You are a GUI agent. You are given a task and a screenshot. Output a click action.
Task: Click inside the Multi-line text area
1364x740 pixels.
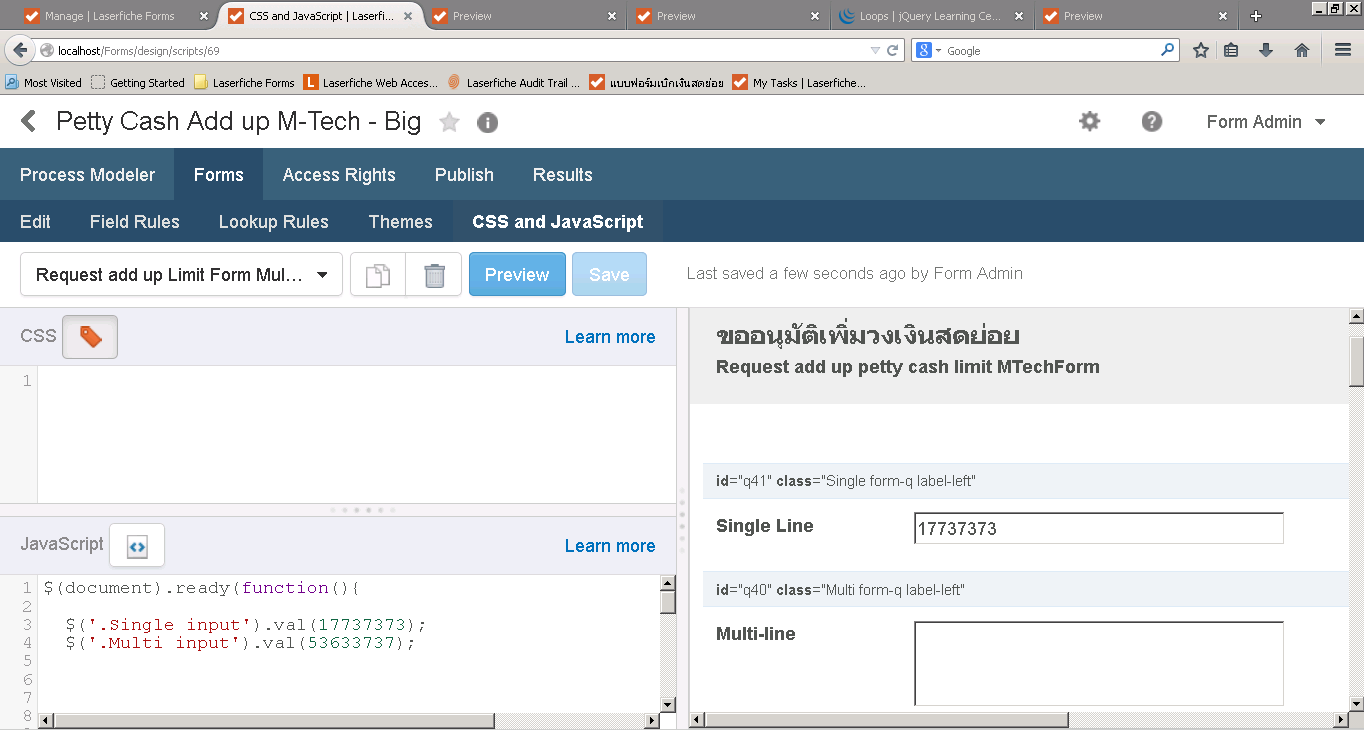[1098, 663]
